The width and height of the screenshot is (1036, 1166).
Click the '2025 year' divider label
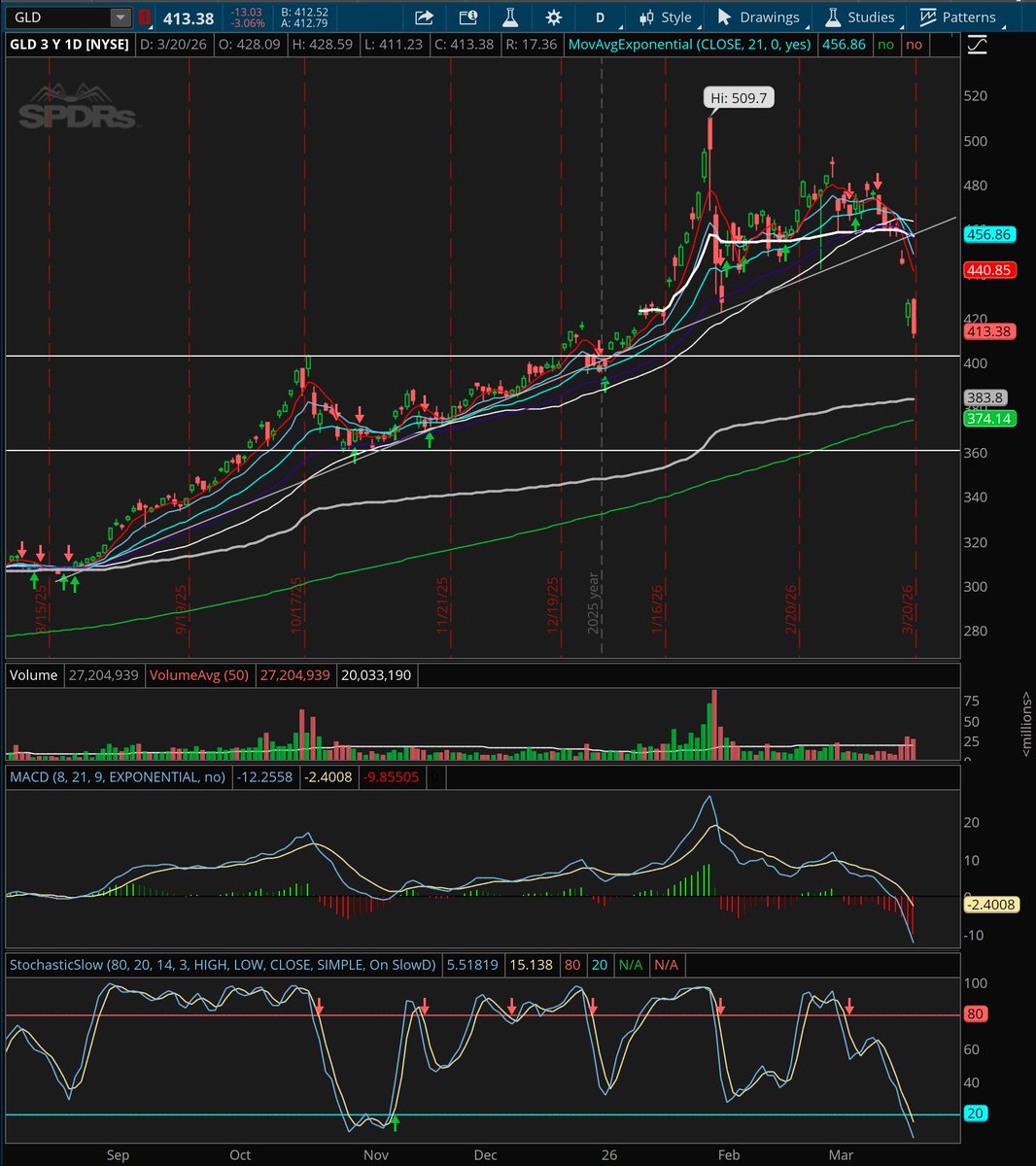point(593,603)
